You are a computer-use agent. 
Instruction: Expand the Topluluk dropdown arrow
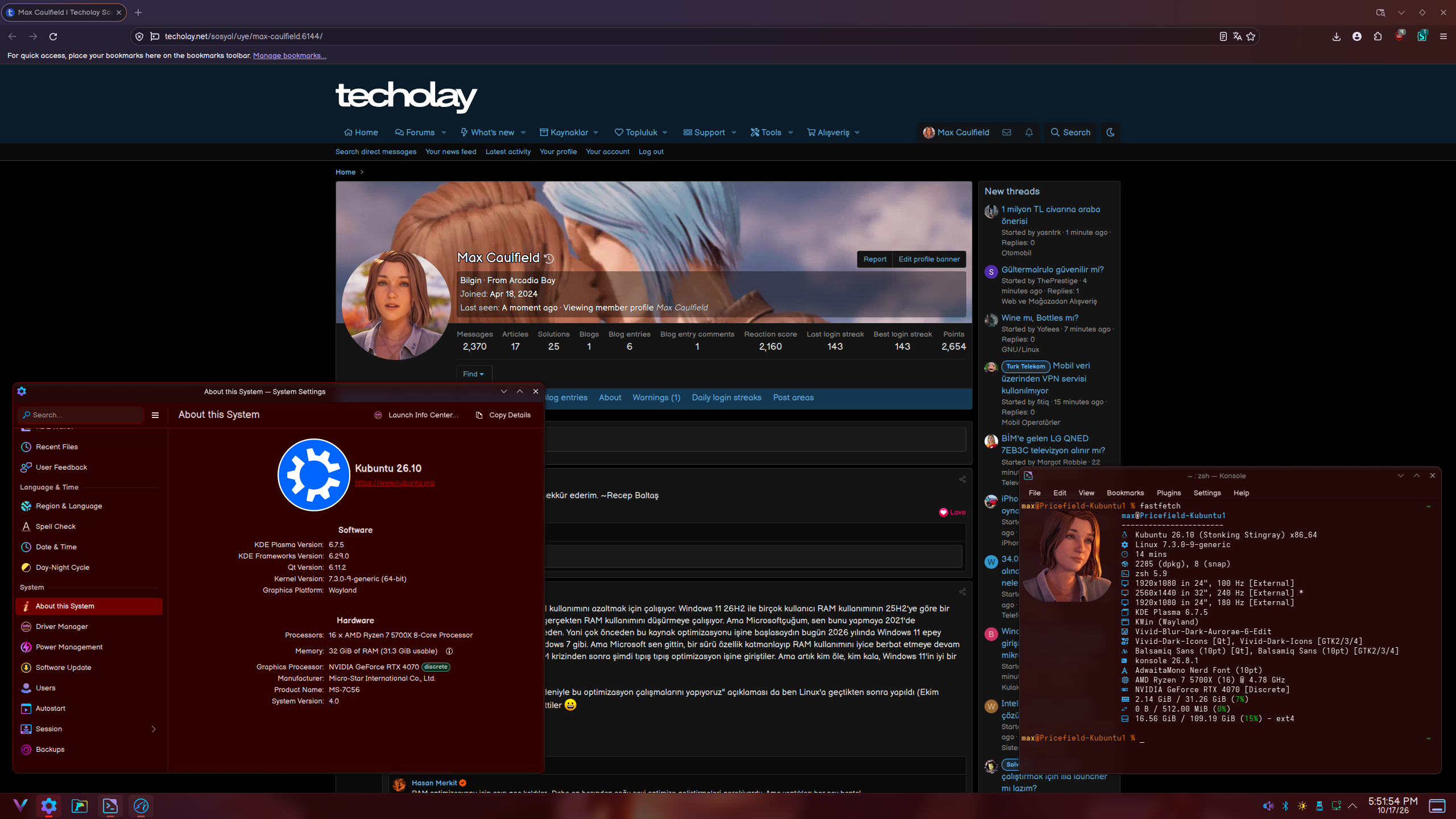pos(665,133)
